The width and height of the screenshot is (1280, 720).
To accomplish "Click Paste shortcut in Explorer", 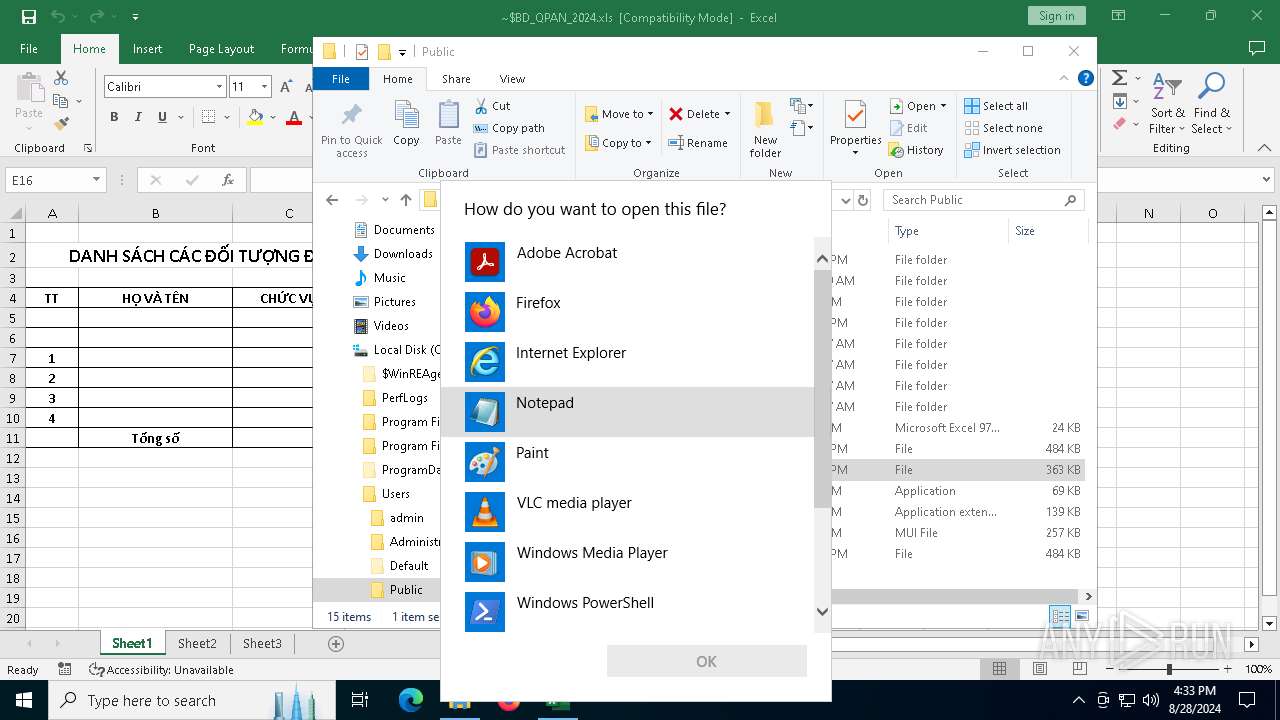I will (519, 150).
